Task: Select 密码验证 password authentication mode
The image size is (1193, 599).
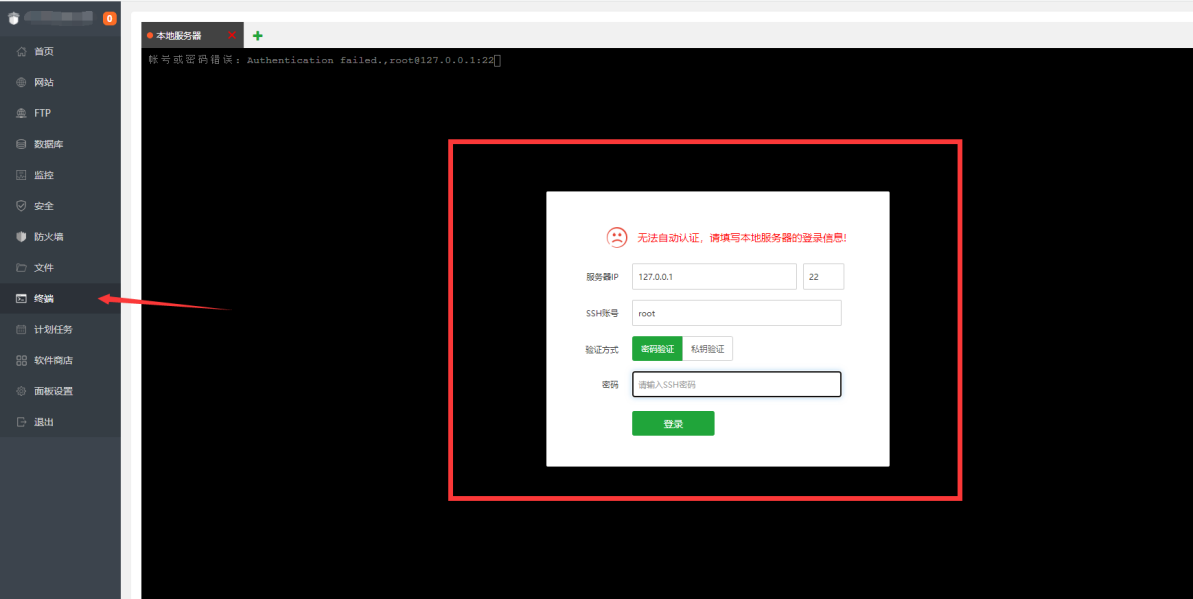Action: pos(656,348)
